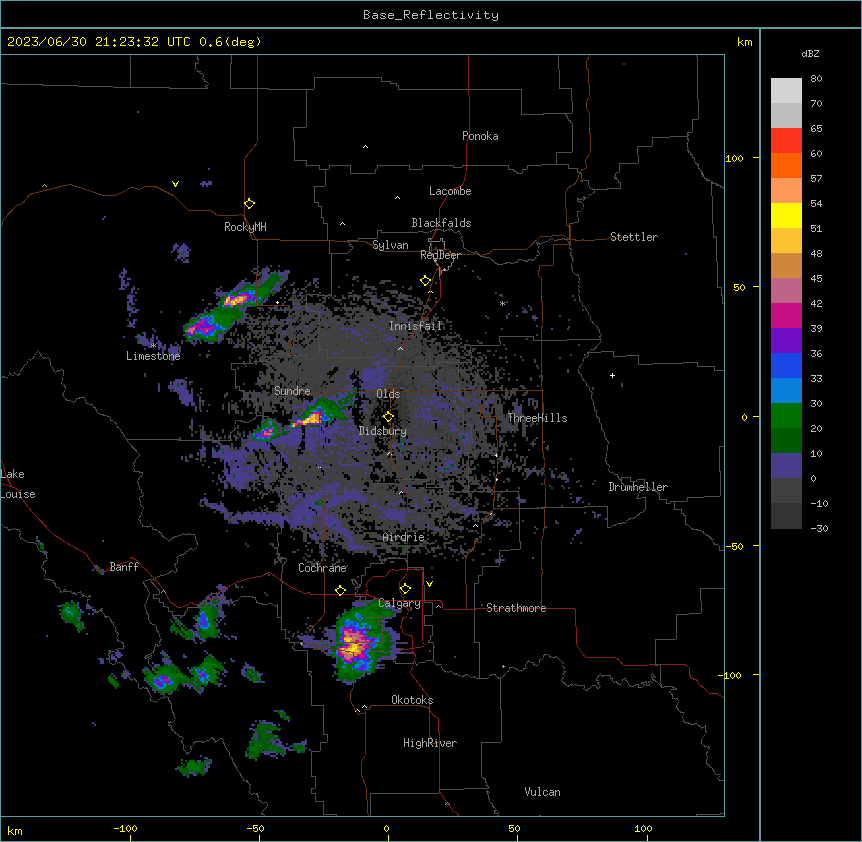Image resolution: width=862 pixels, height=842 pixels.
Task: Click the Stettler city label
Action: click(634, 237)
